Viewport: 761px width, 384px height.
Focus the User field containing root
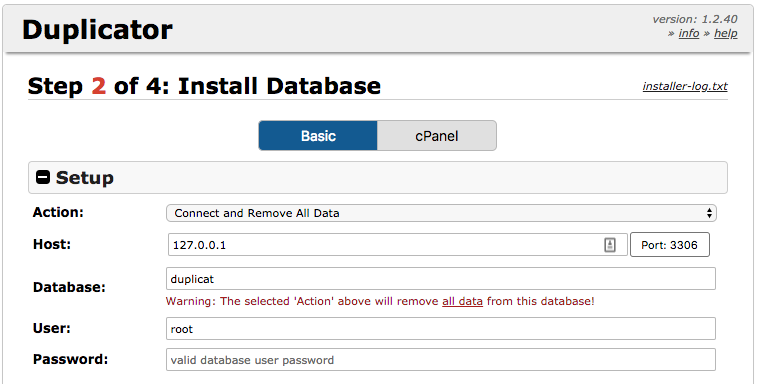441,329
